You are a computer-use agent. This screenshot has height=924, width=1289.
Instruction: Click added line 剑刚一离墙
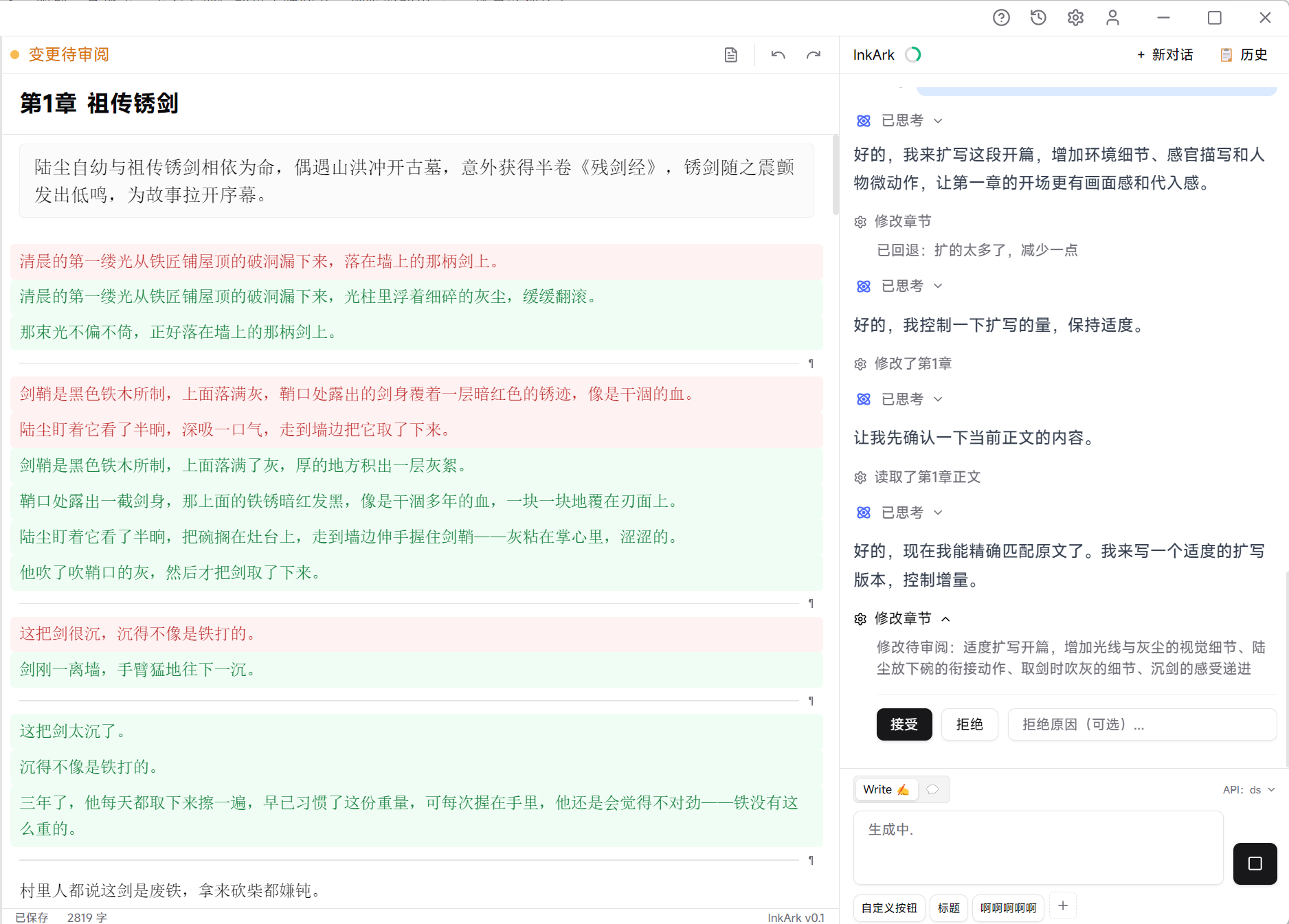click(416, 669)
